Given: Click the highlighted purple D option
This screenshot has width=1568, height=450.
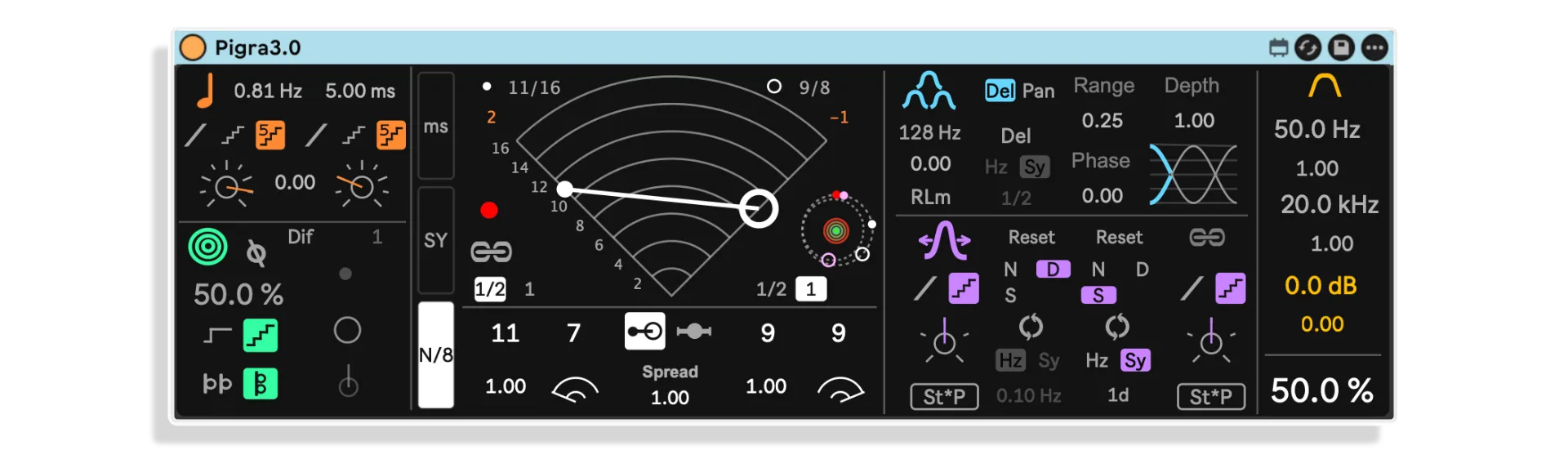Looking at the screenshot, I should pos(1053,270).
